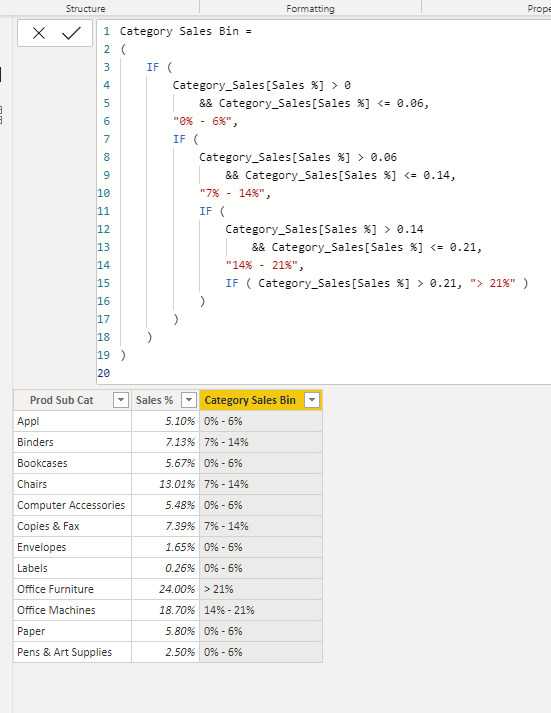Select the Binders cell
This screenshot has width=551, height=713.
72,442
